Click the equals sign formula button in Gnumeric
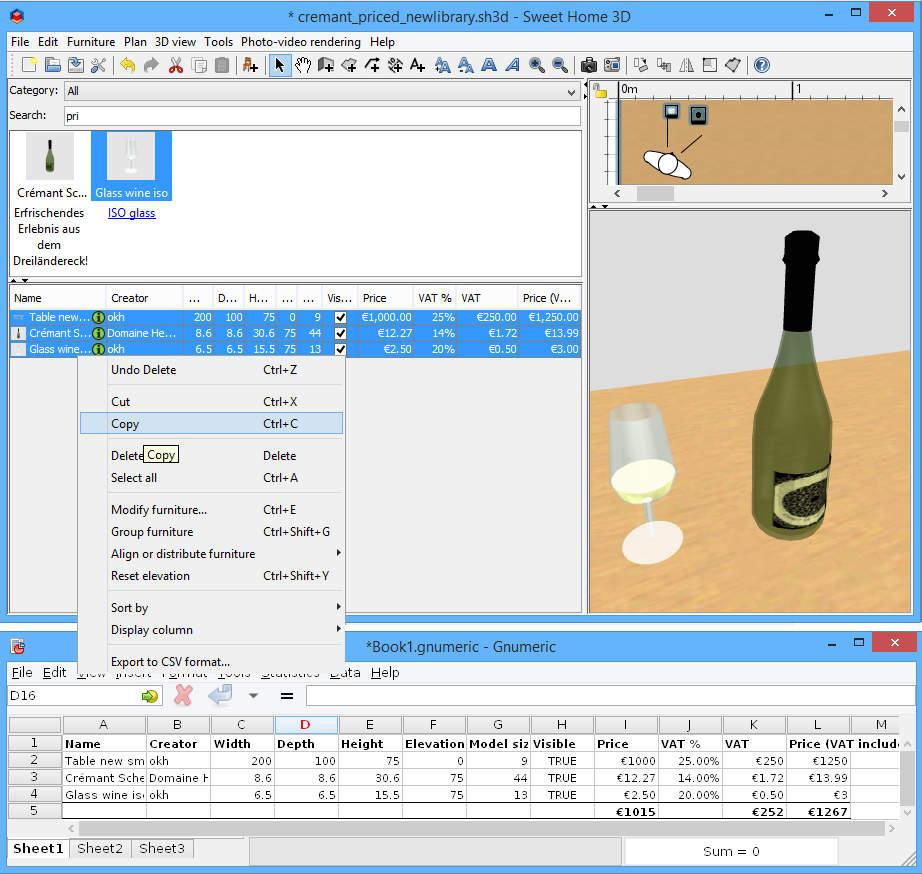Viewport: 922px width, 874px height. point(287,696)
